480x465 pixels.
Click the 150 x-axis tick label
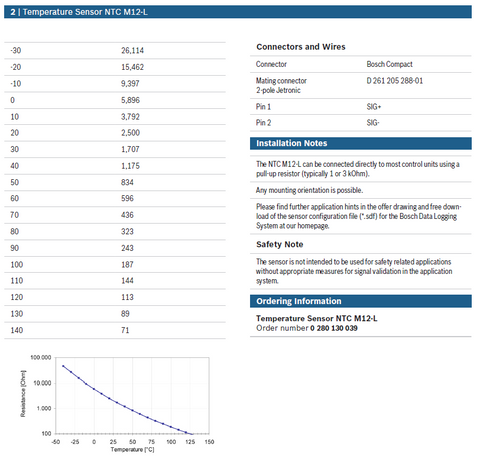[209, 442]
